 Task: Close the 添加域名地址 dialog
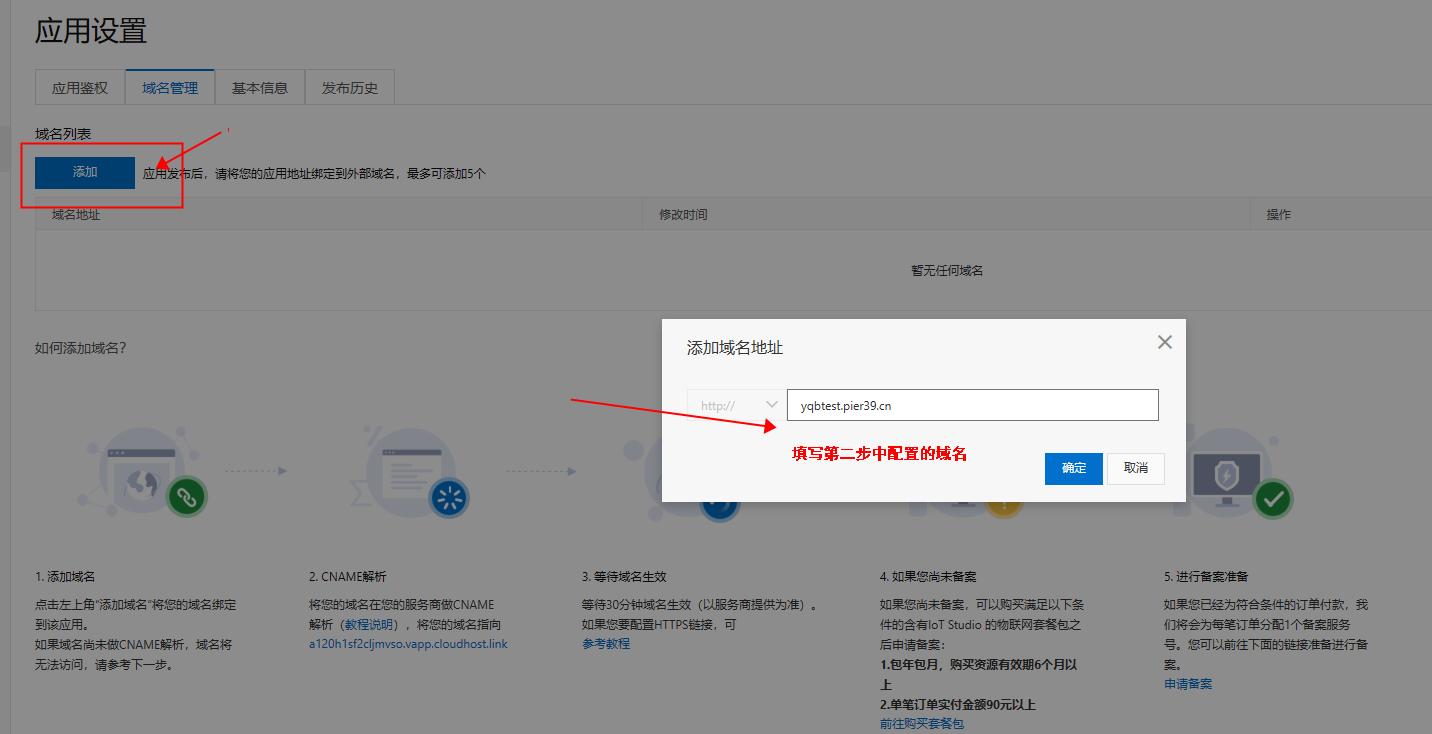1164,341
